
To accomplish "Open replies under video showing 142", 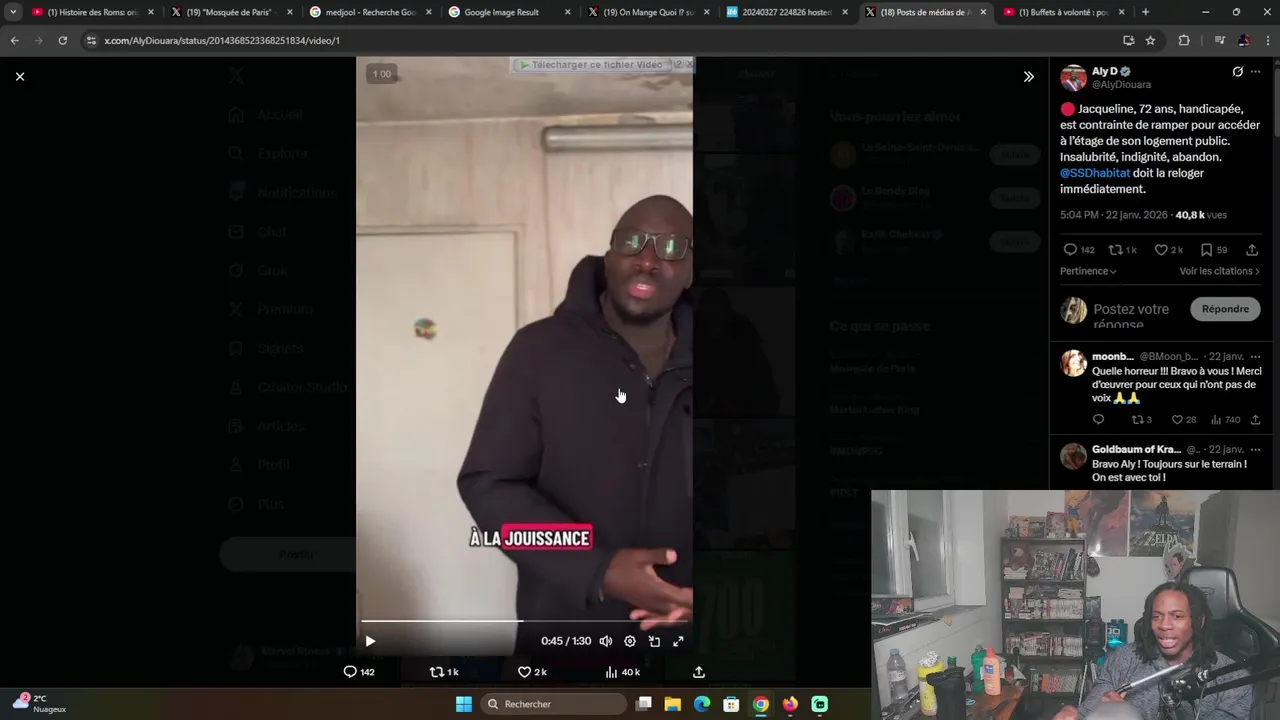I will tap(359, 672).
